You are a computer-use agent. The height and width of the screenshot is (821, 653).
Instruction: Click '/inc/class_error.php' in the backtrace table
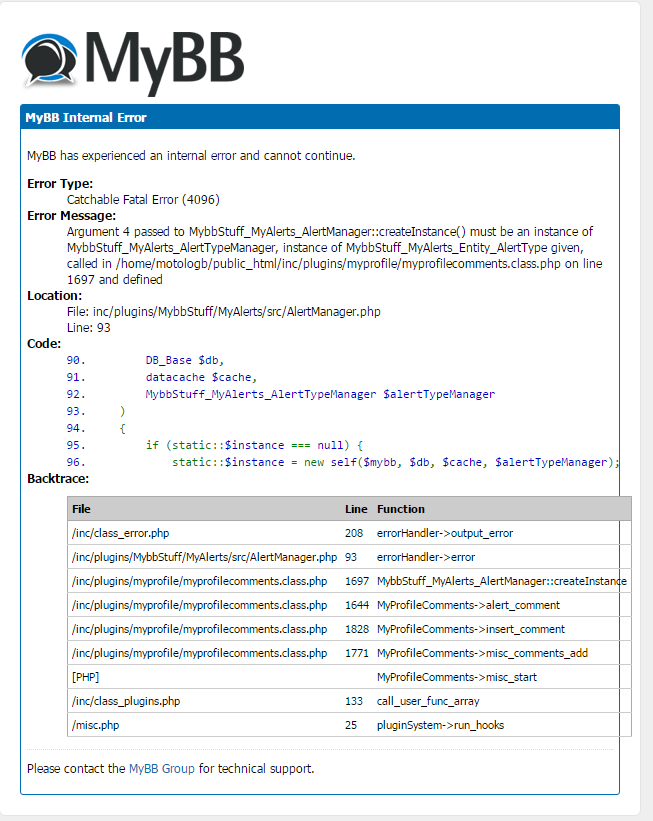[120, 533]
